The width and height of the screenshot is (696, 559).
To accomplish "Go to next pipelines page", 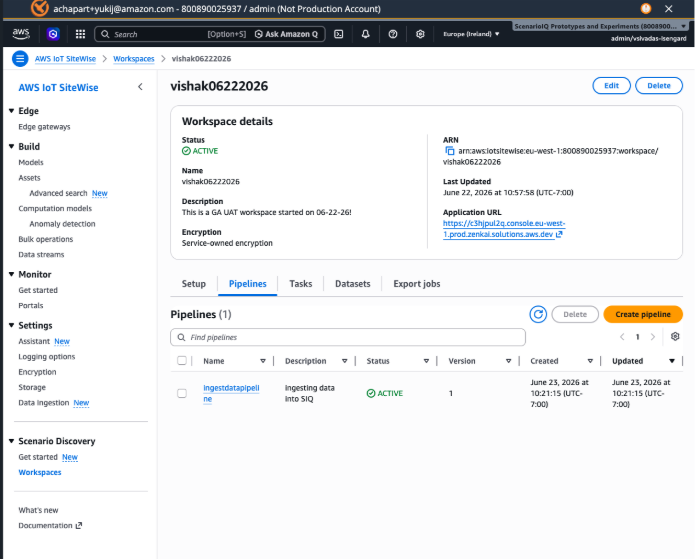I will [653, 337].
